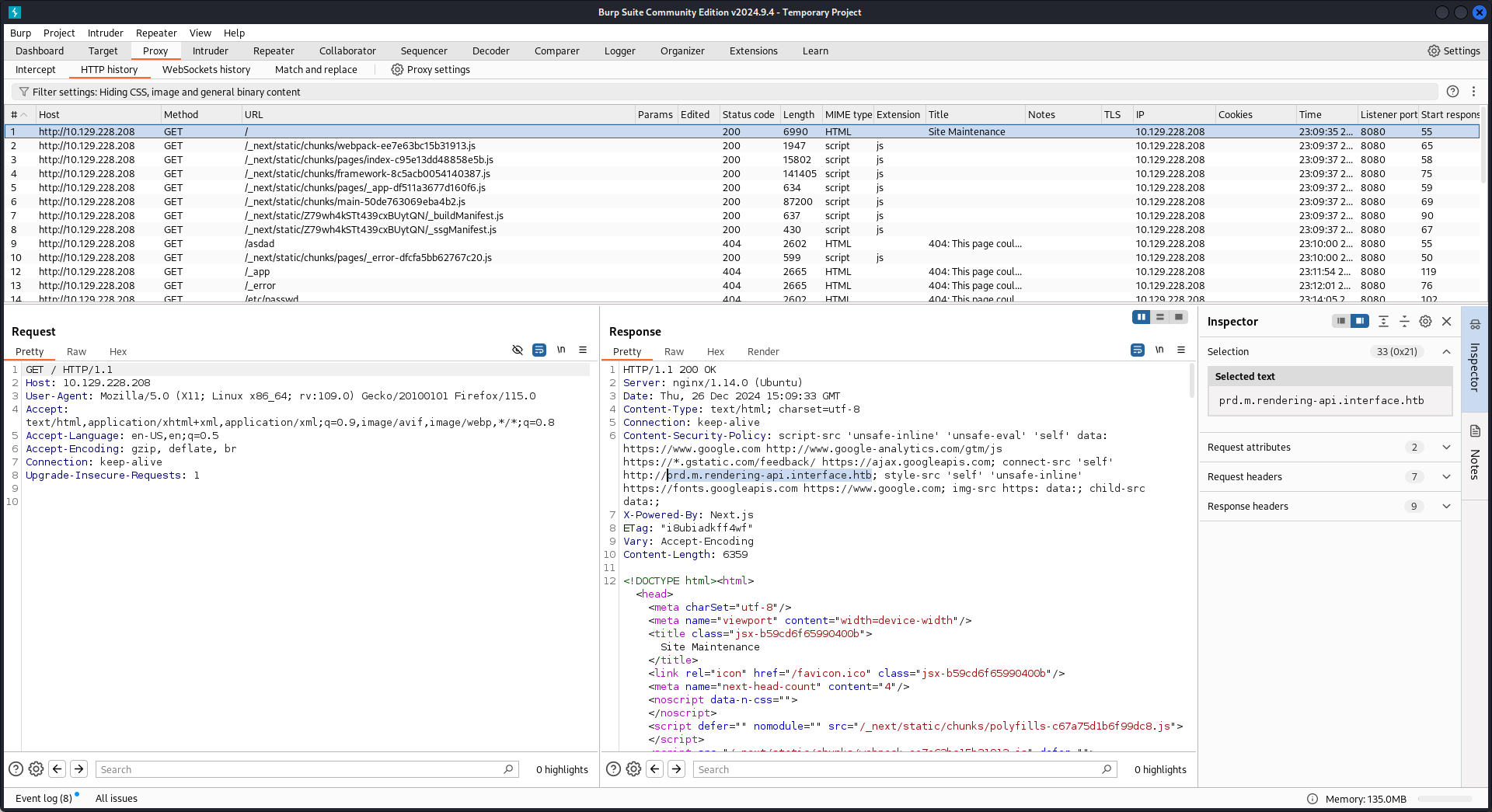Viewport: 1492px width, 812px height.
Task: Go to next match arrow below Response
Action: (x=676, y=768)
